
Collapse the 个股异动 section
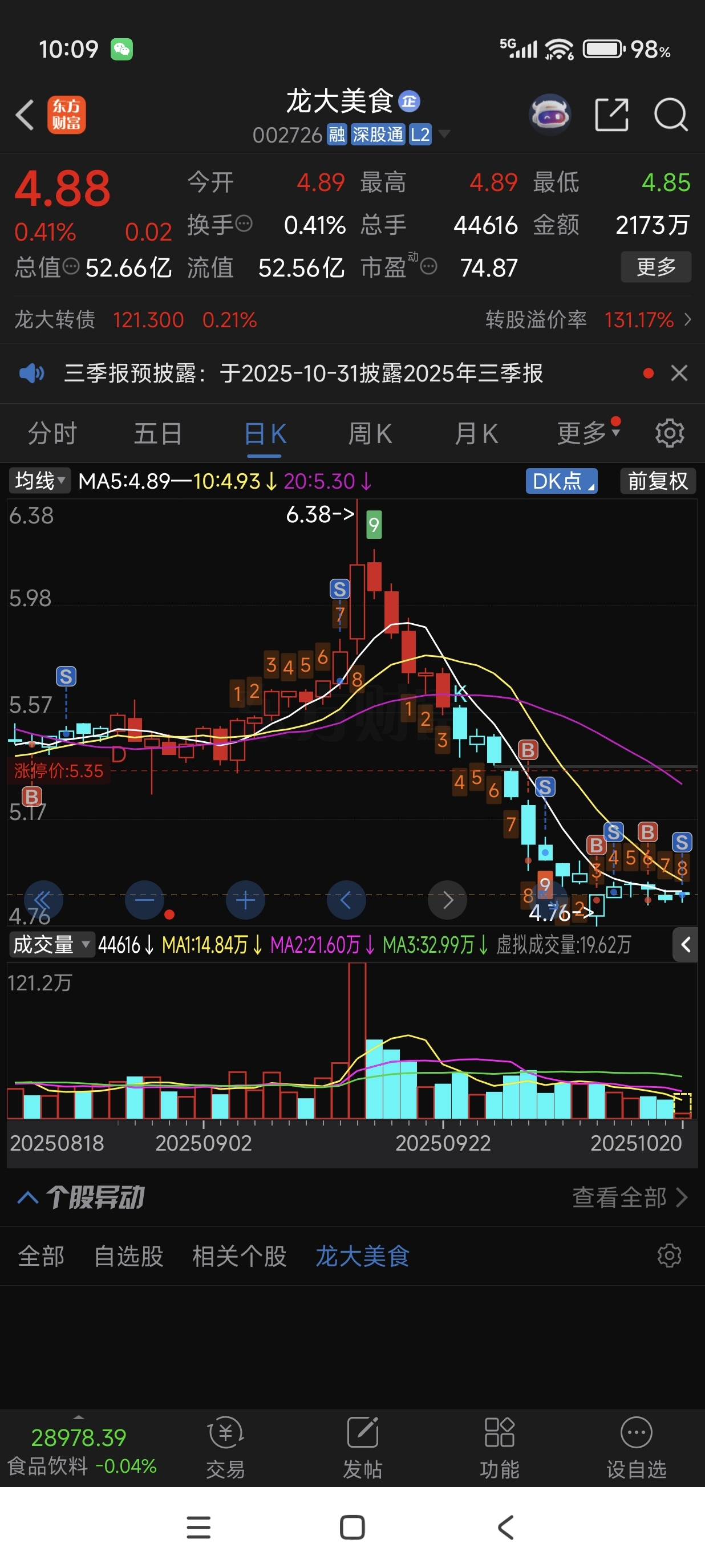pyautogui.click(x=27, y=1197)
